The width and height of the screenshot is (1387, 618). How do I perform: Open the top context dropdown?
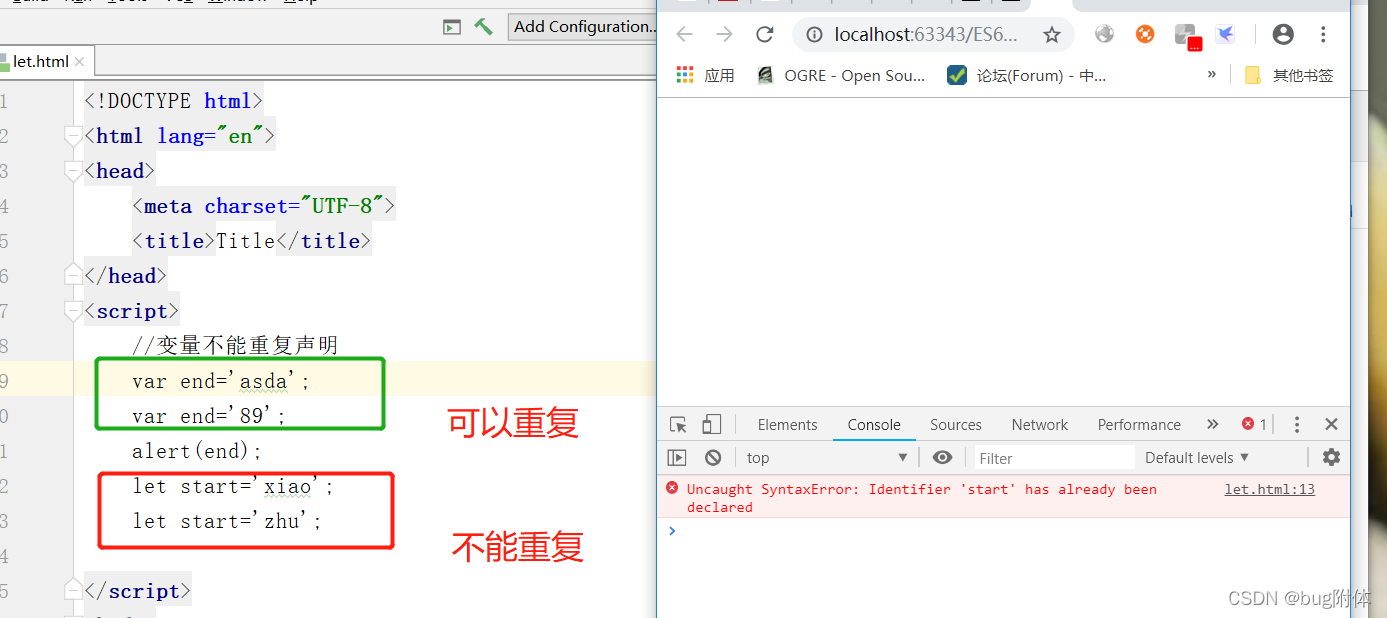(x=826, y=457)
